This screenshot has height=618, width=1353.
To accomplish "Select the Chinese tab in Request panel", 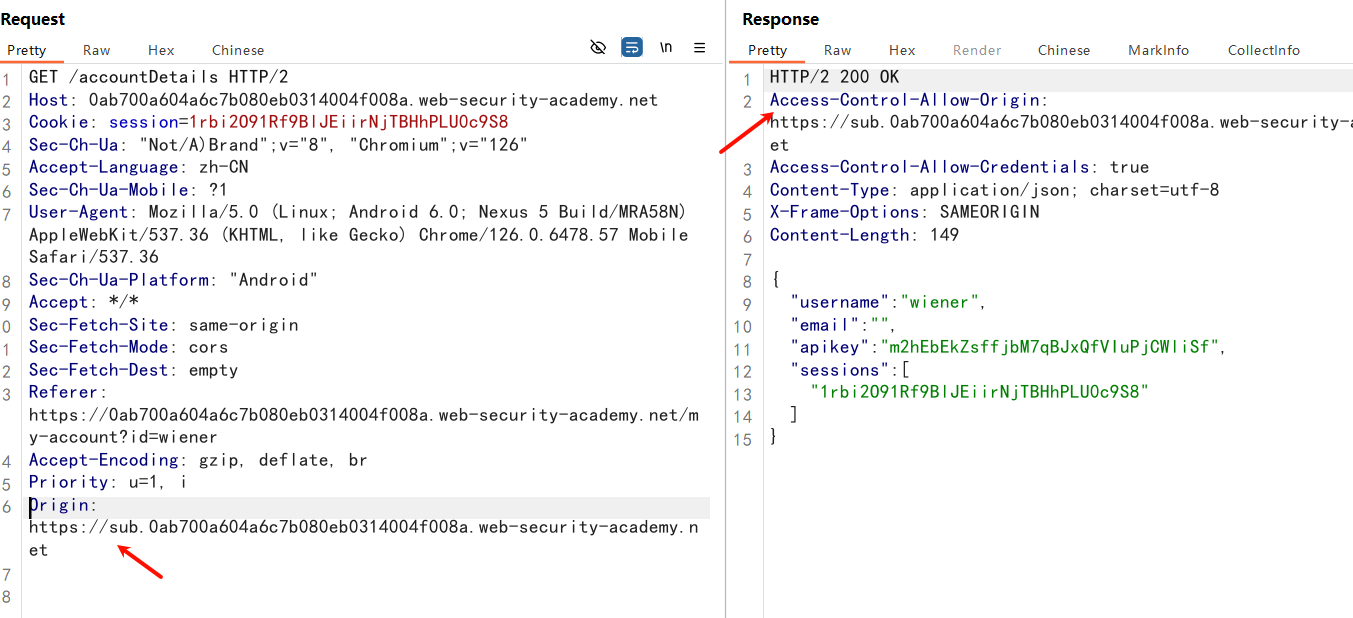I will tap(238, 50).
